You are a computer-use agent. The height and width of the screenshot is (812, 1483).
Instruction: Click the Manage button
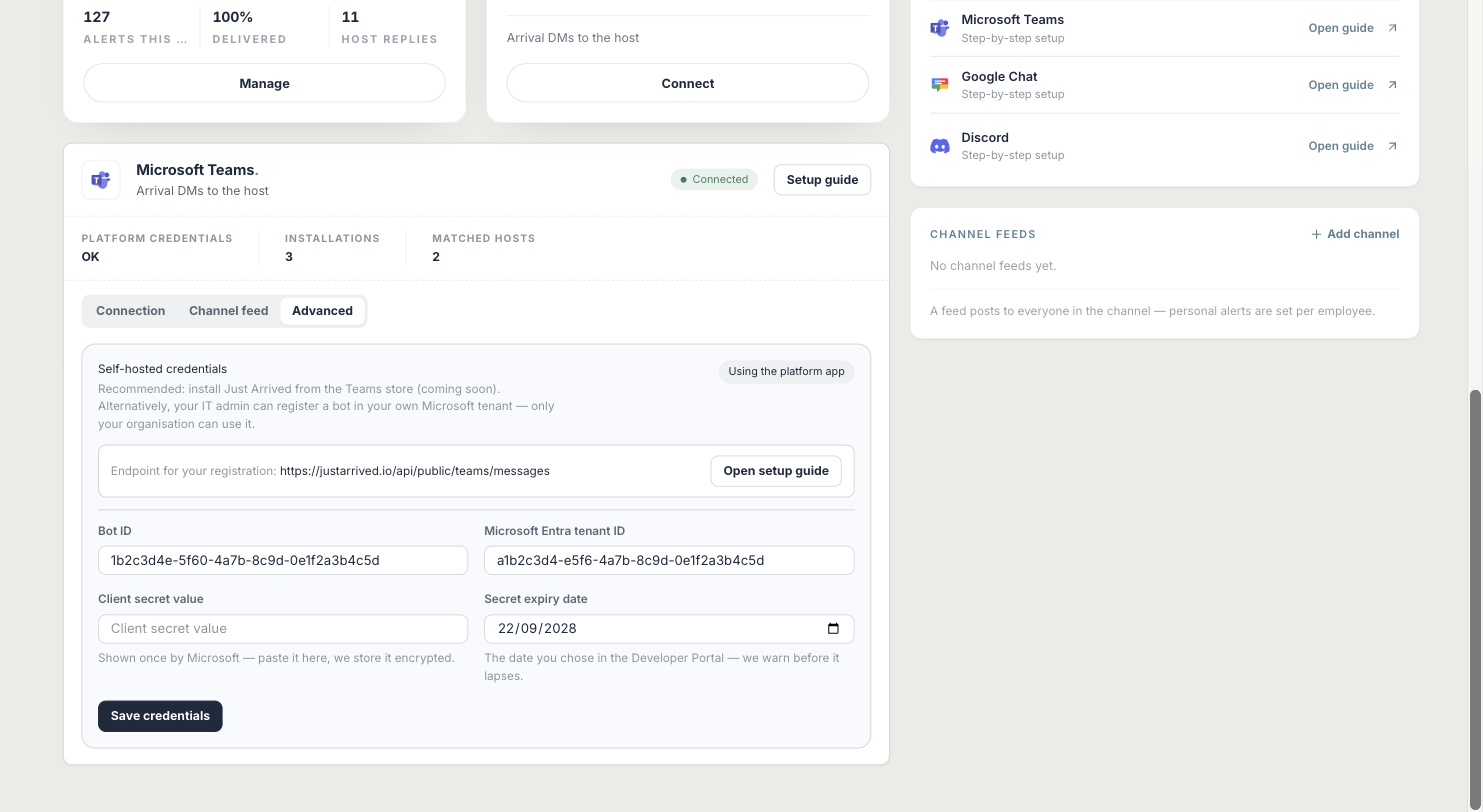[264, 83]
